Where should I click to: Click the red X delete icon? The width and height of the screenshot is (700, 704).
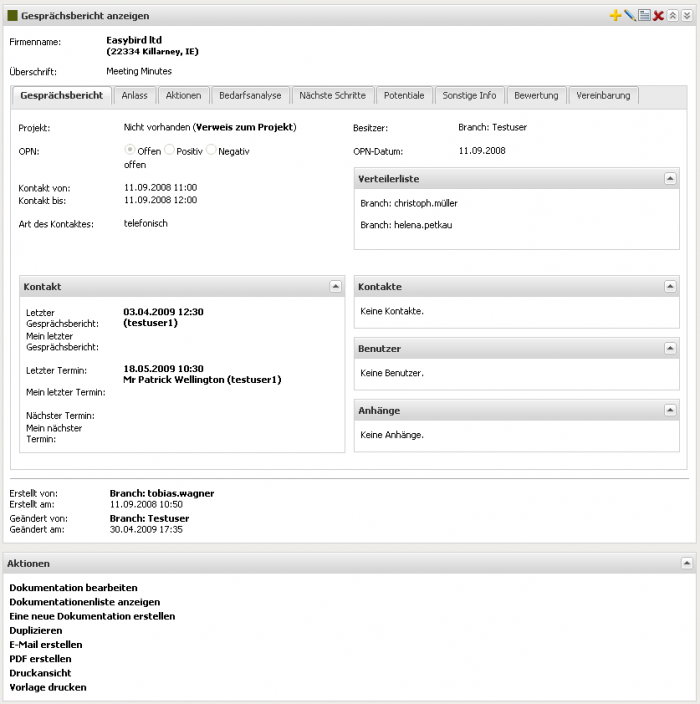coord(658,16)
